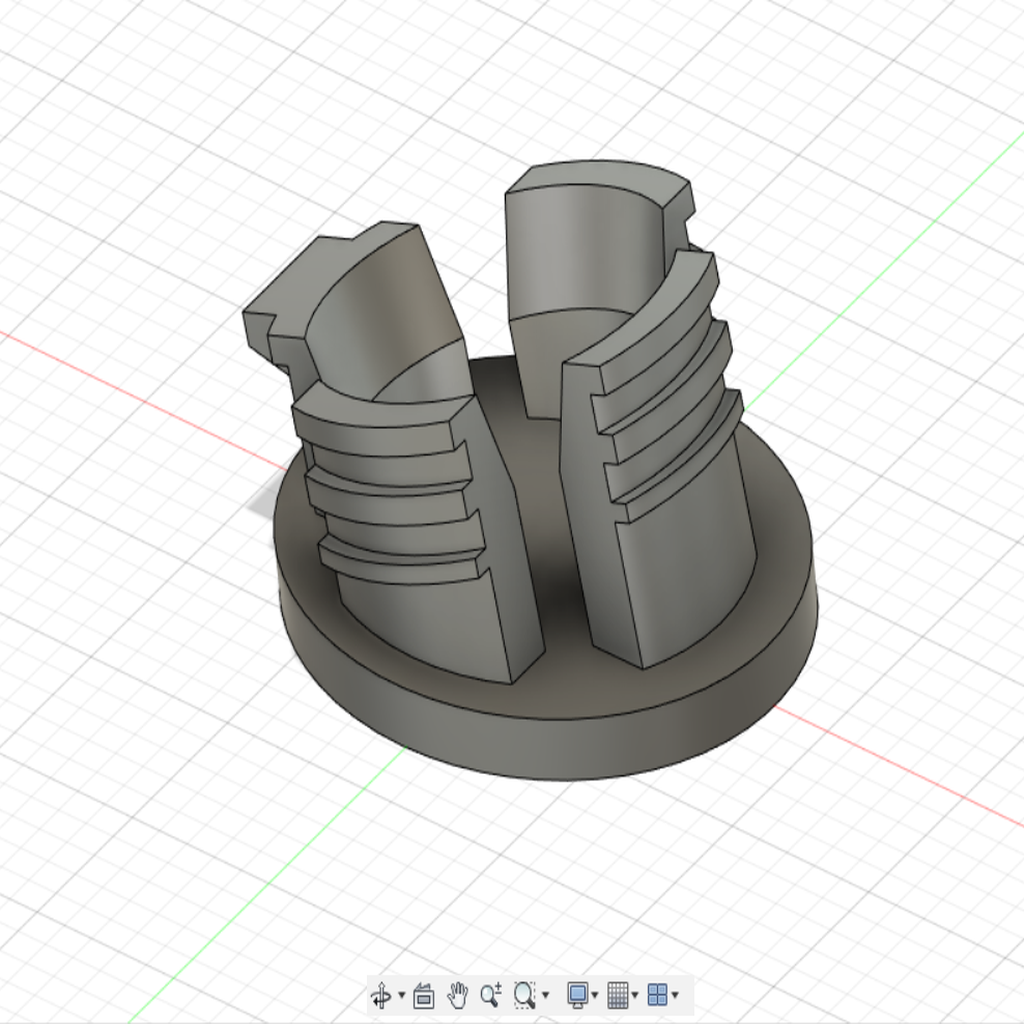Screen dimensions: 1024x1024
Task: Open the Orbit type dropdown arrow
Action: [x=401, y=996]
